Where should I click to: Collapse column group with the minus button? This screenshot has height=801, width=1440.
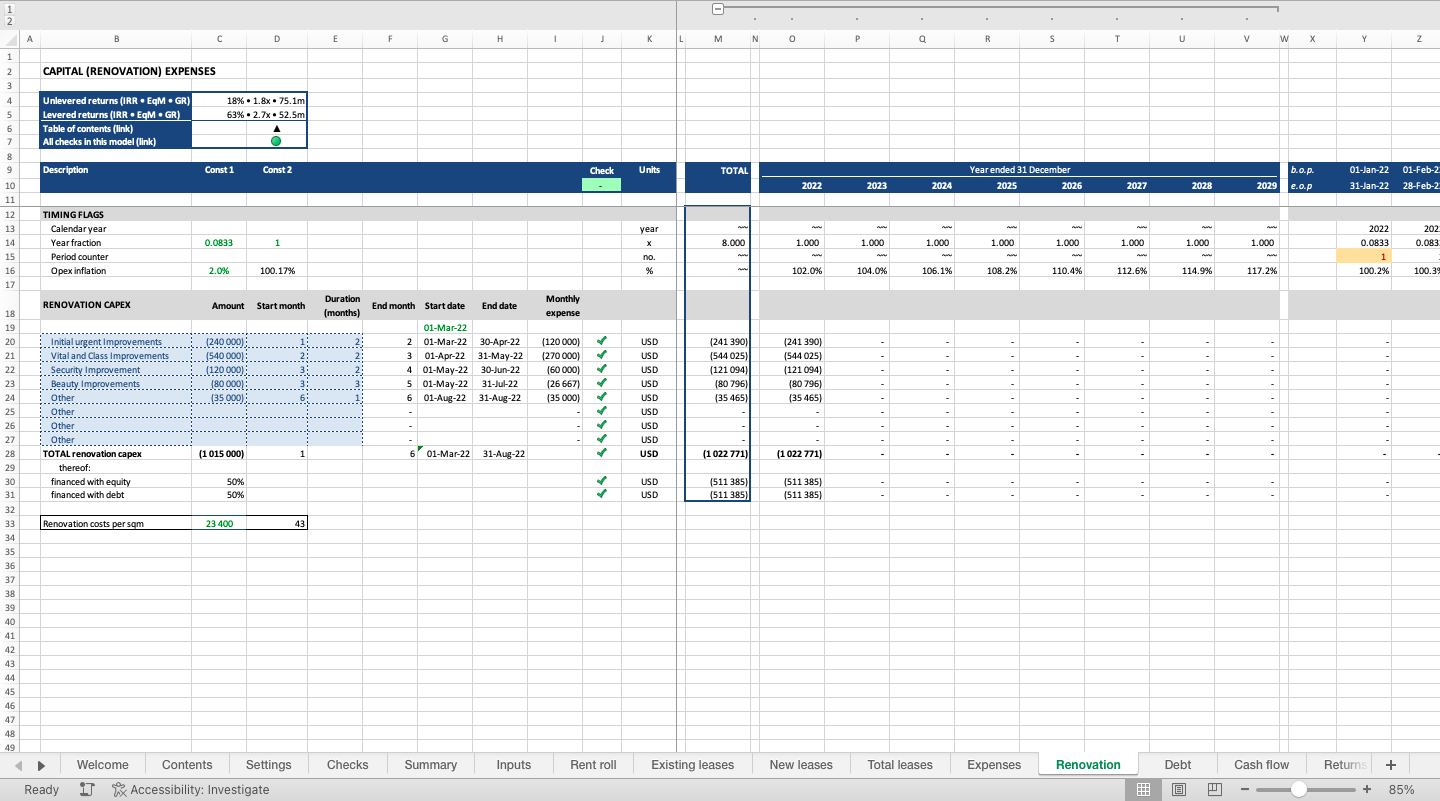(x=717, y=9)
